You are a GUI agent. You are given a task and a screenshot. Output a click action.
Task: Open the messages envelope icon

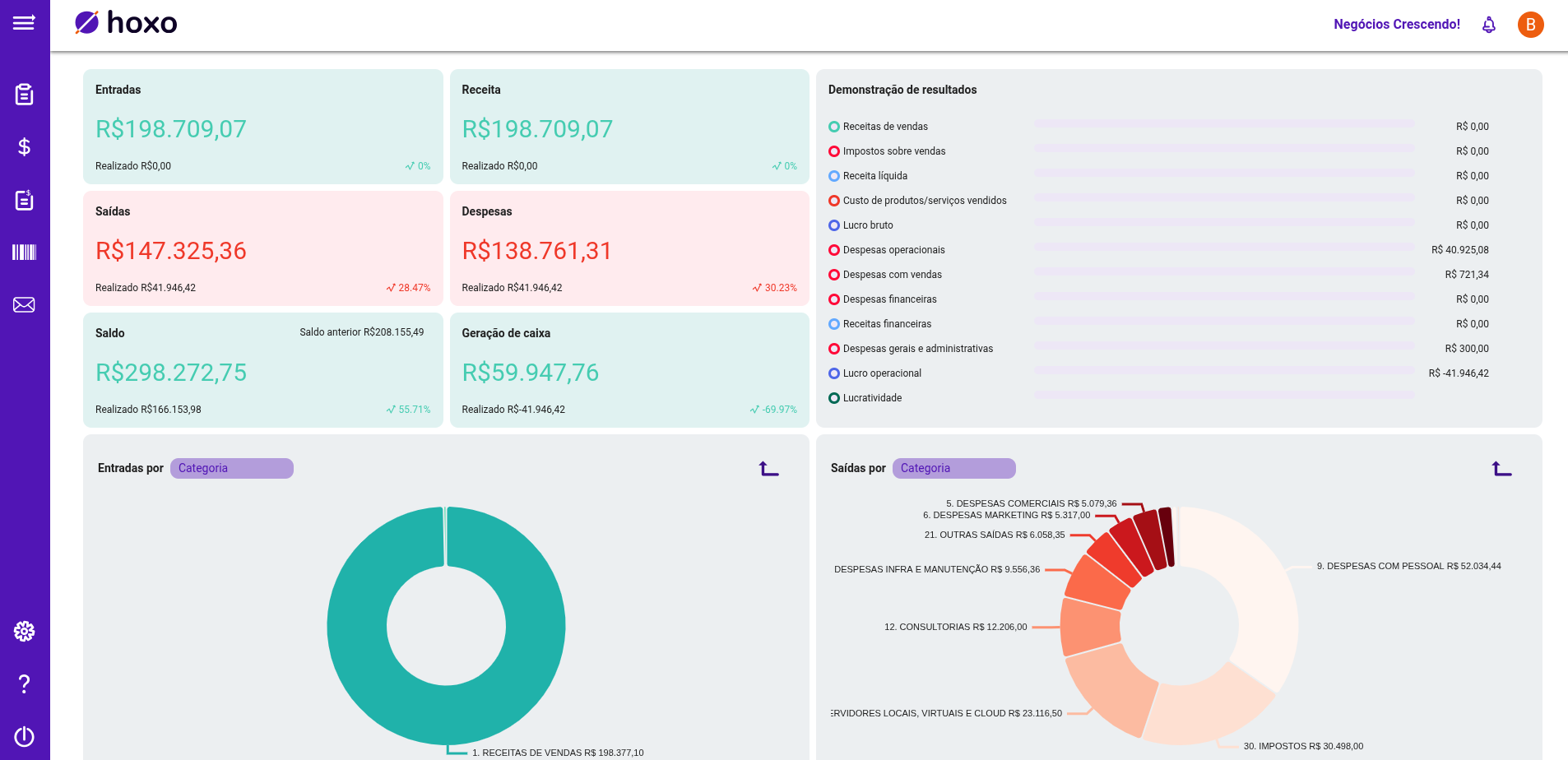point(24,304)
